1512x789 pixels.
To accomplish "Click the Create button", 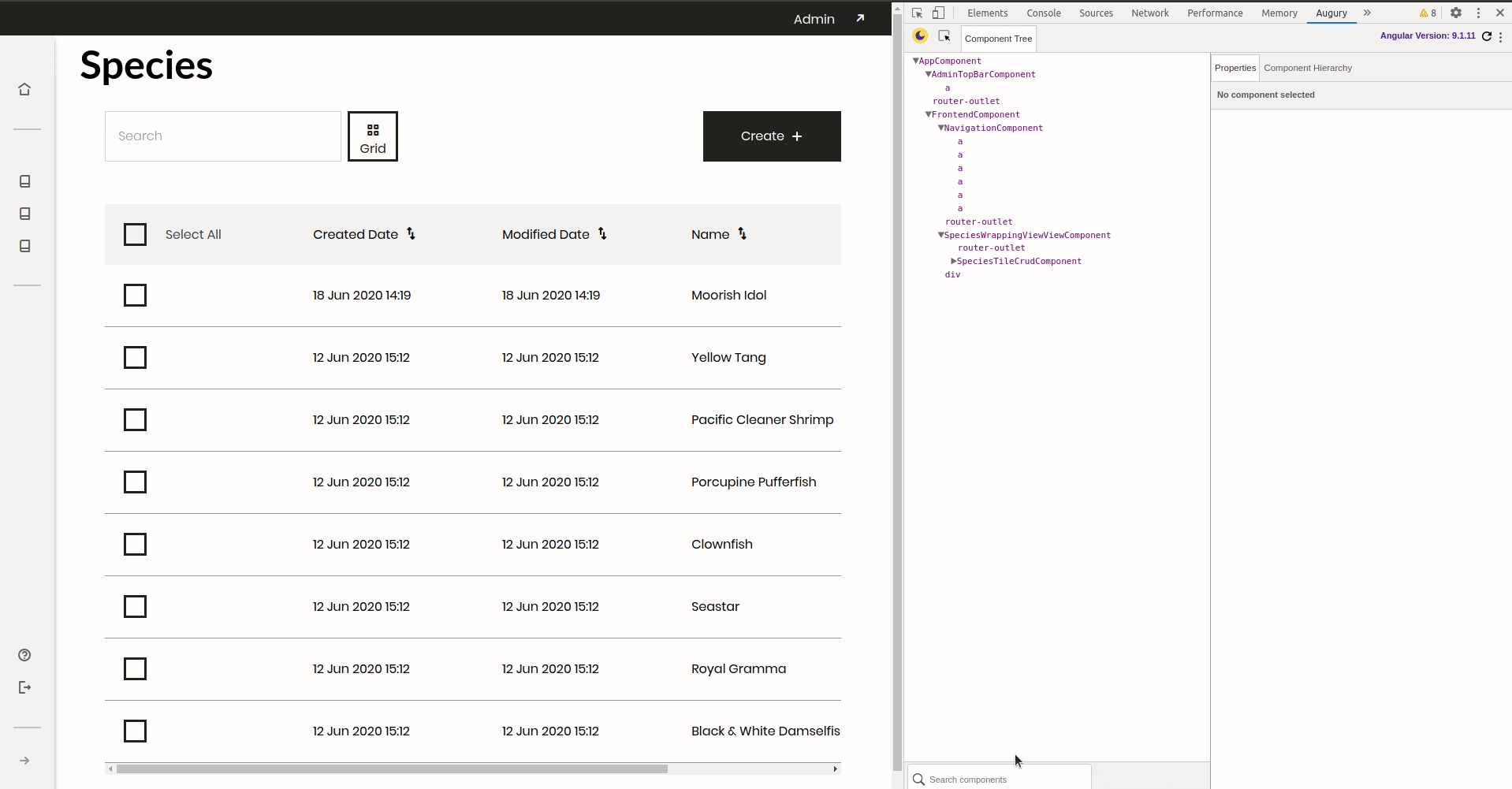I will 771,136.
